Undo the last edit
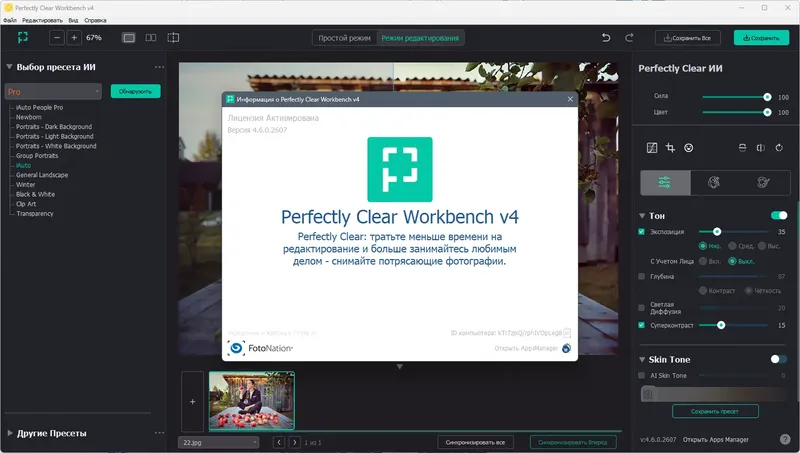The width and height of the screenshot is (800, 453). pyautogui.click(x=606, y=38)
